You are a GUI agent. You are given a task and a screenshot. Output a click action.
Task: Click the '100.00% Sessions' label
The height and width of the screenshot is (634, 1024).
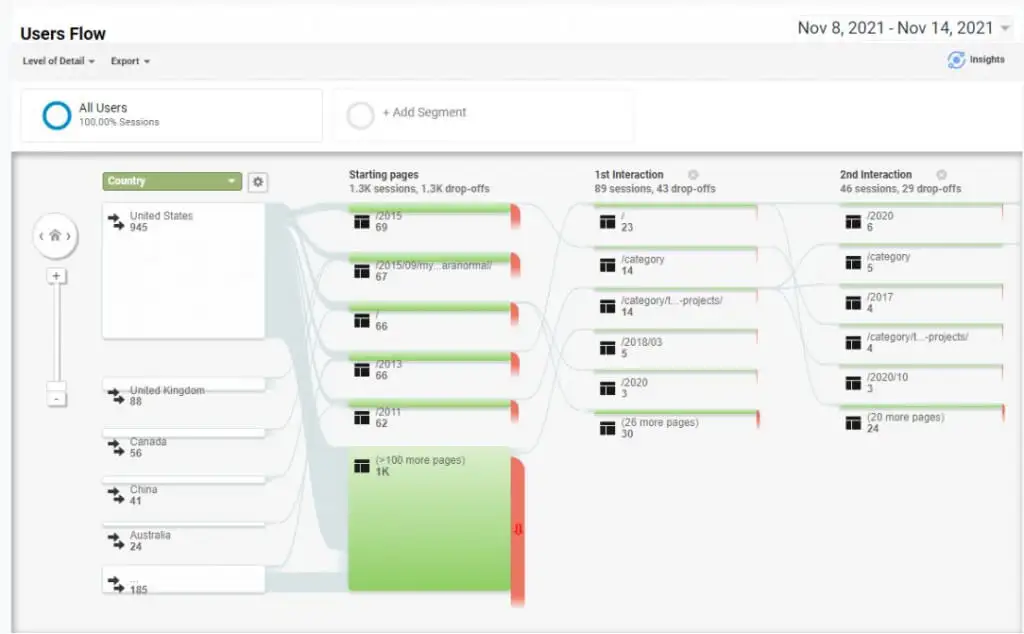[x=119, y=122]
